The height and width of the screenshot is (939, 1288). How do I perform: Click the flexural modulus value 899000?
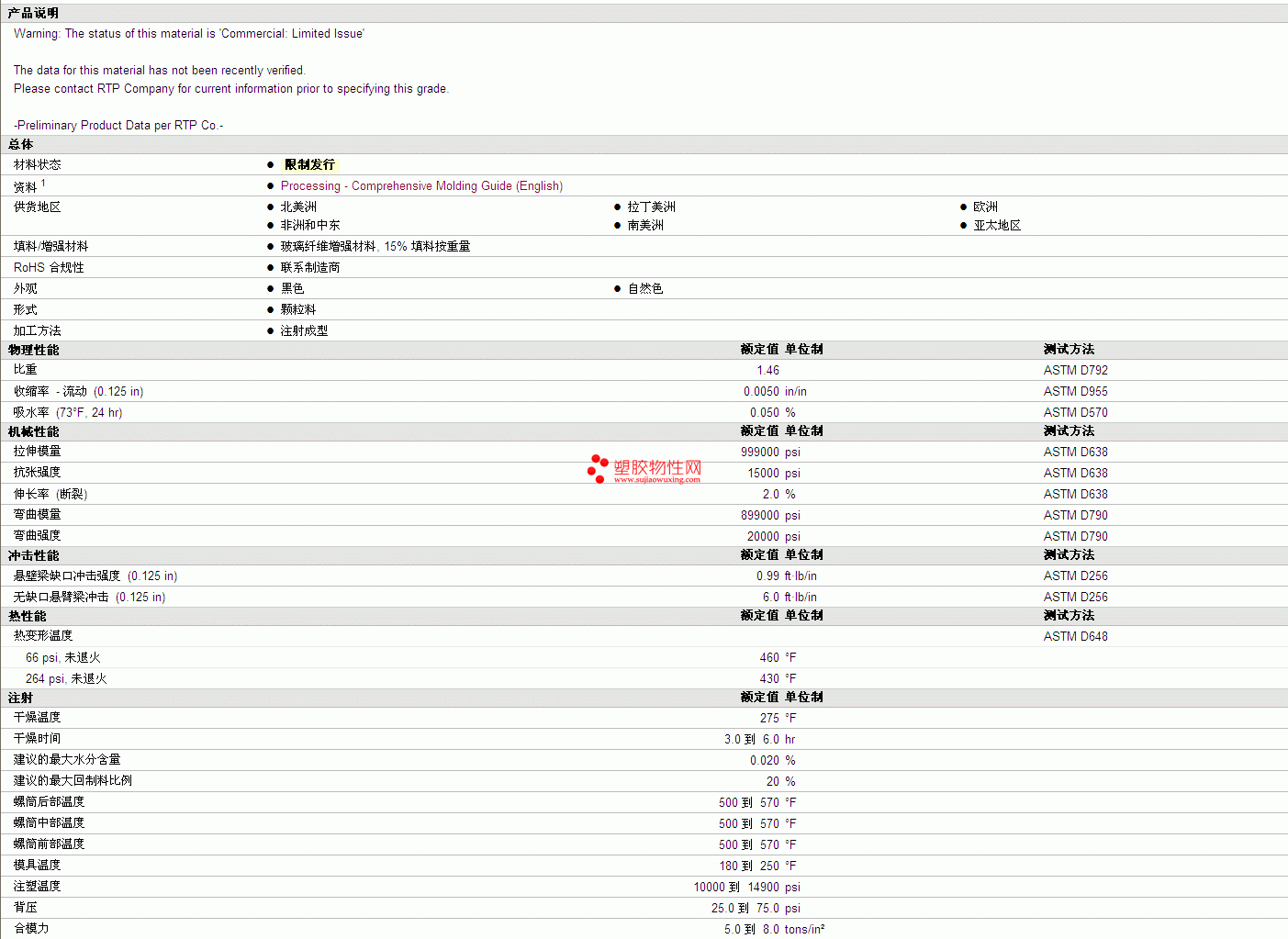(x=760, y=515)
